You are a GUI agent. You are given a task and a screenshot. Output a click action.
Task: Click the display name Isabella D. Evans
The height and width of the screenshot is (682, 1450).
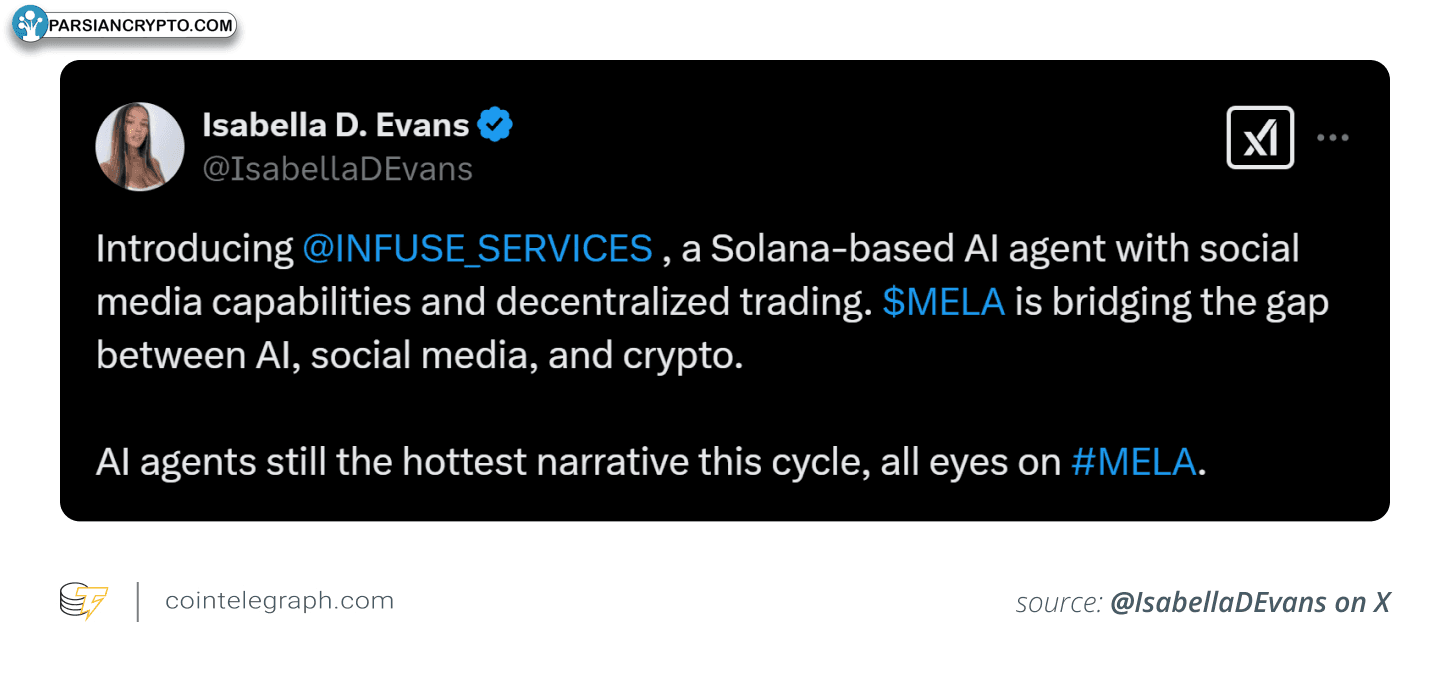(x=336, y=125)
